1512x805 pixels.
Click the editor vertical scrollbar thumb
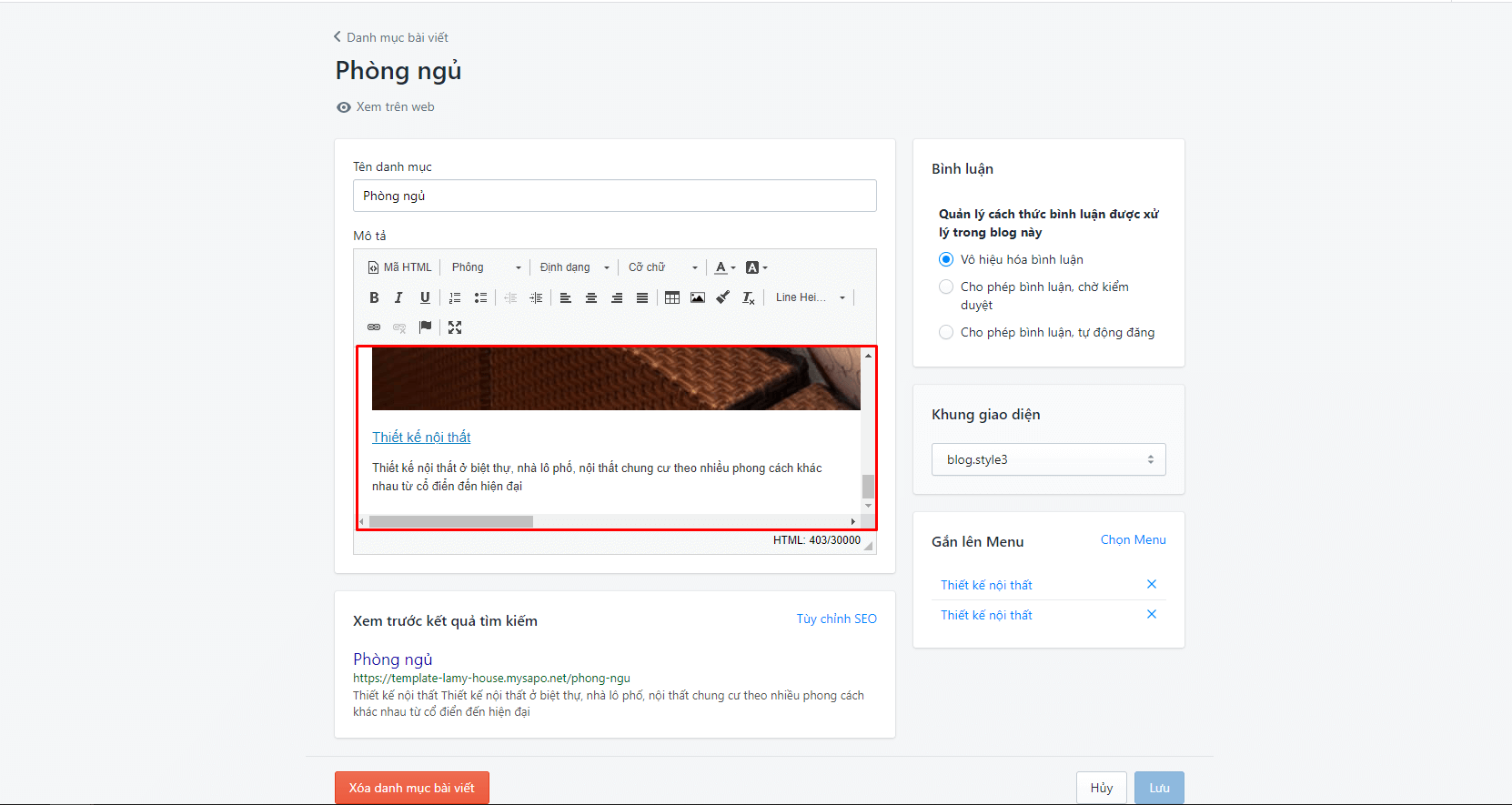click(868, 486)
